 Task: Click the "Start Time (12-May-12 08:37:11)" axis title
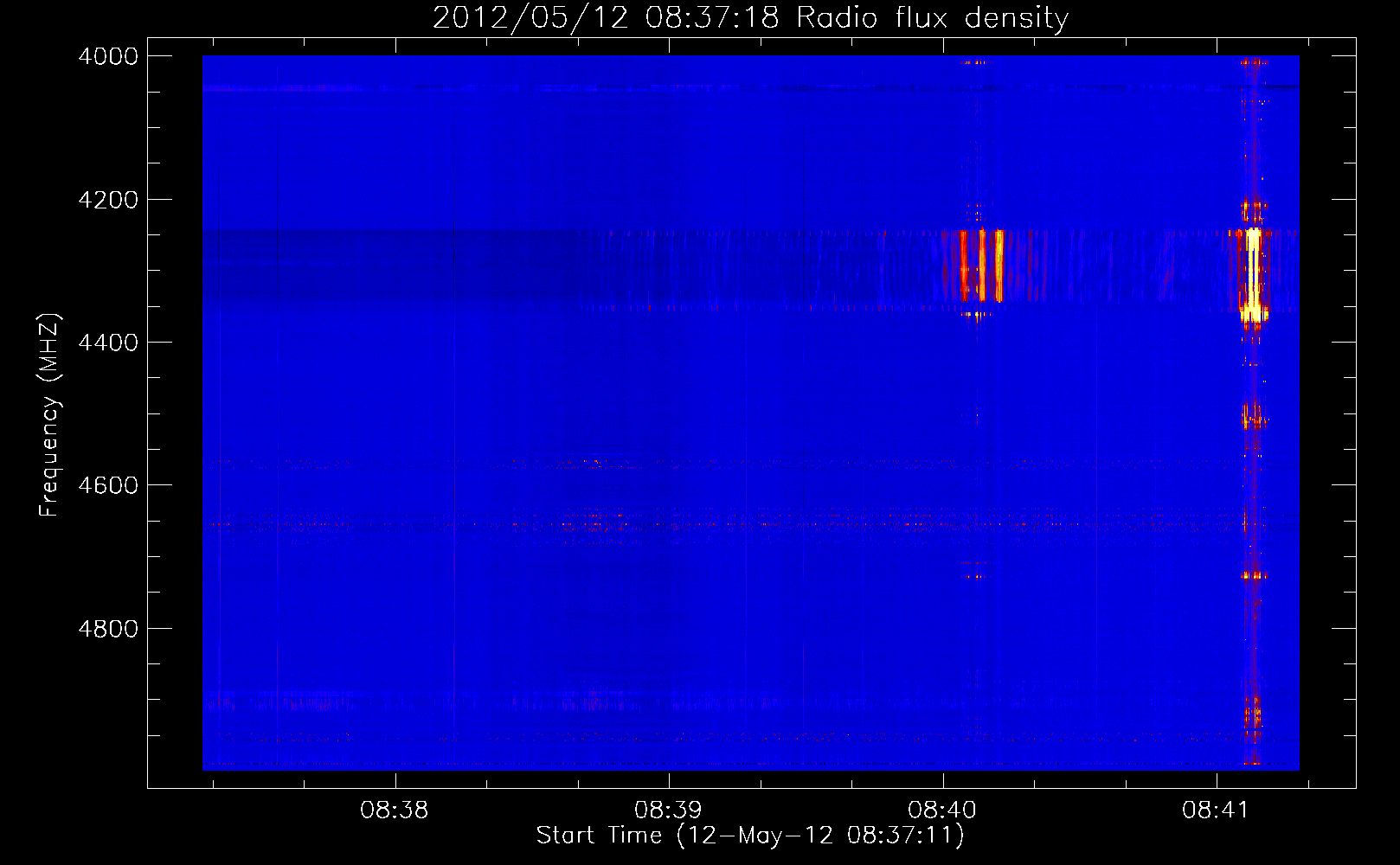(750, 836)
